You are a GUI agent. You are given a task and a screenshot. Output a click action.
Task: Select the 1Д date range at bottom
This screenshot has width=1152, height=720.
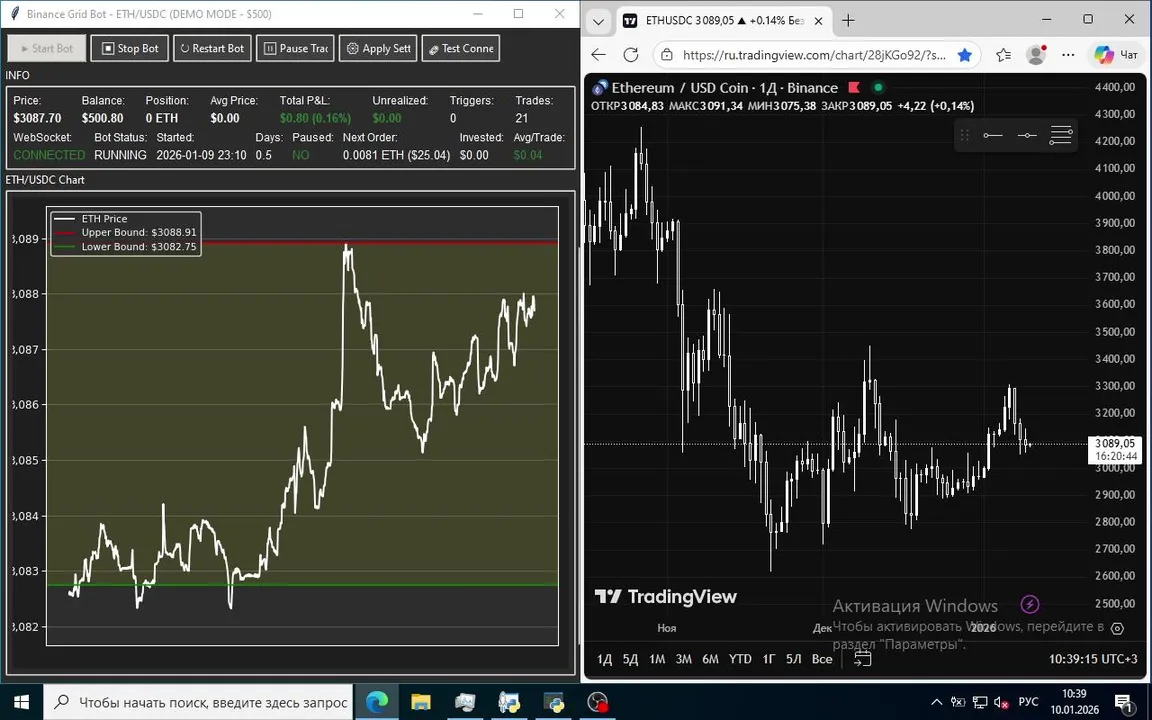click(x=605, y=659)
